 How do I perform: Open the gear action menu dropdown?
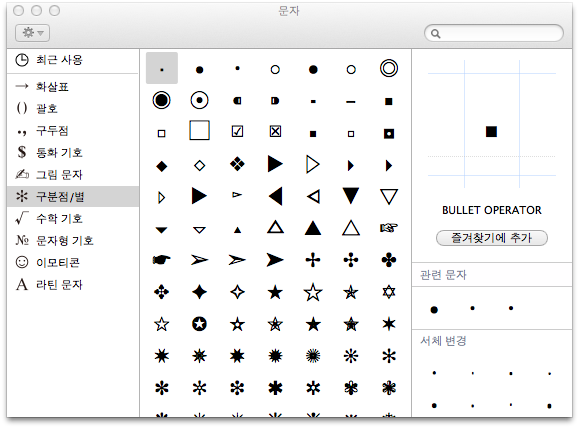tap(32, 33)
